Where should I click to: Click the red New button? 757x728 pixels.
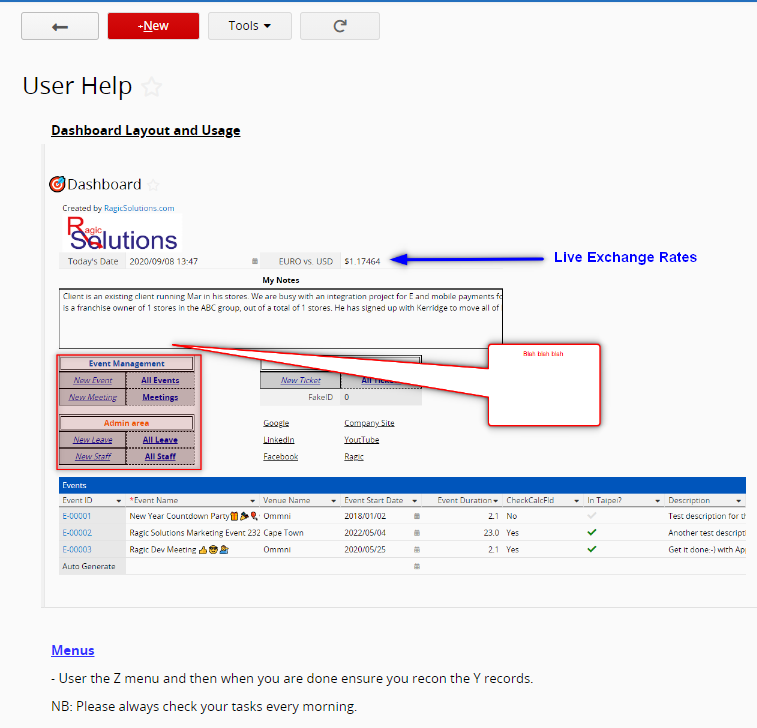click(153, 26)
